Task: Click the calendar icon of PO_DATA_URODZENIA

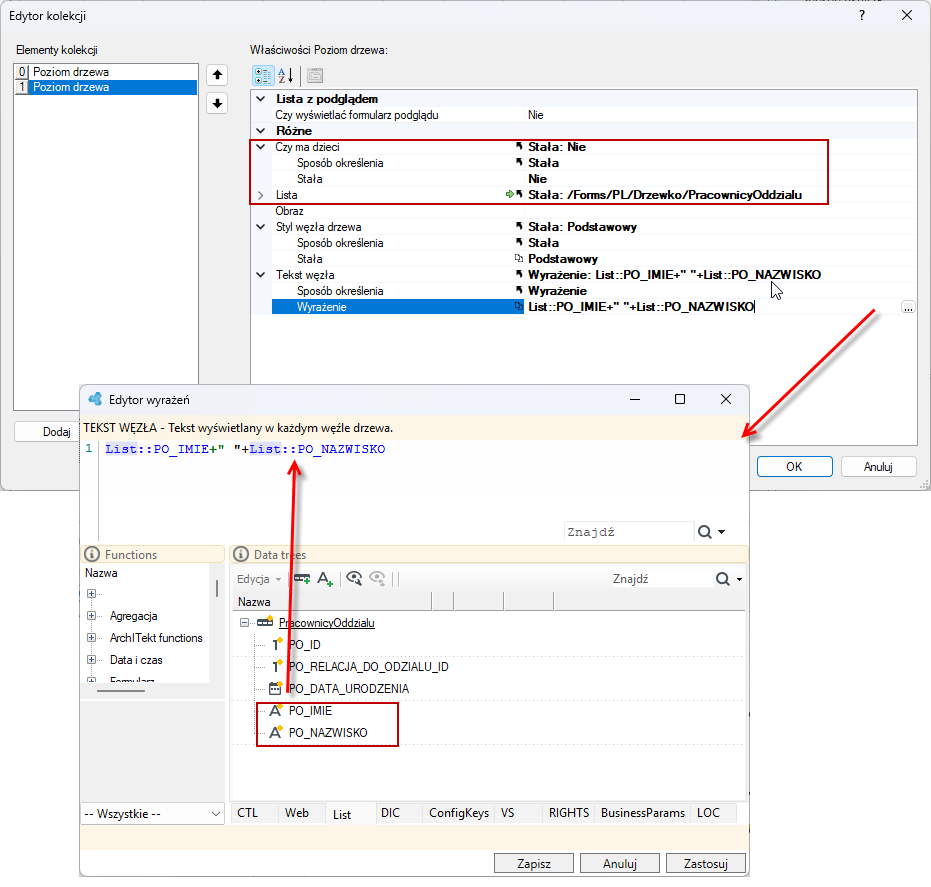Action: click(275, 689)
